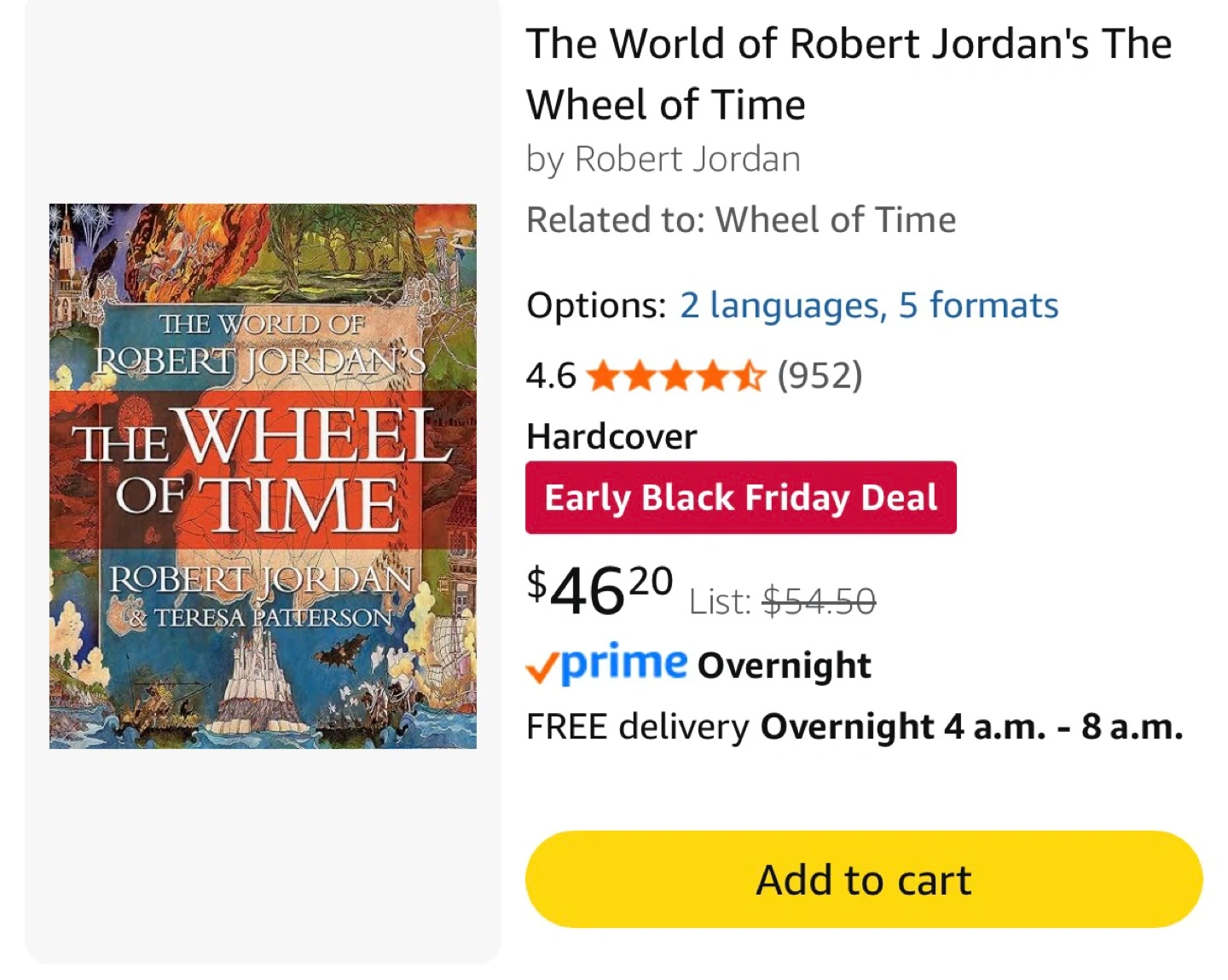Click the '4 a.m. - 8 a.m.' delivery window
This screenshot has height=980, width=1228.
point(1063,727)
